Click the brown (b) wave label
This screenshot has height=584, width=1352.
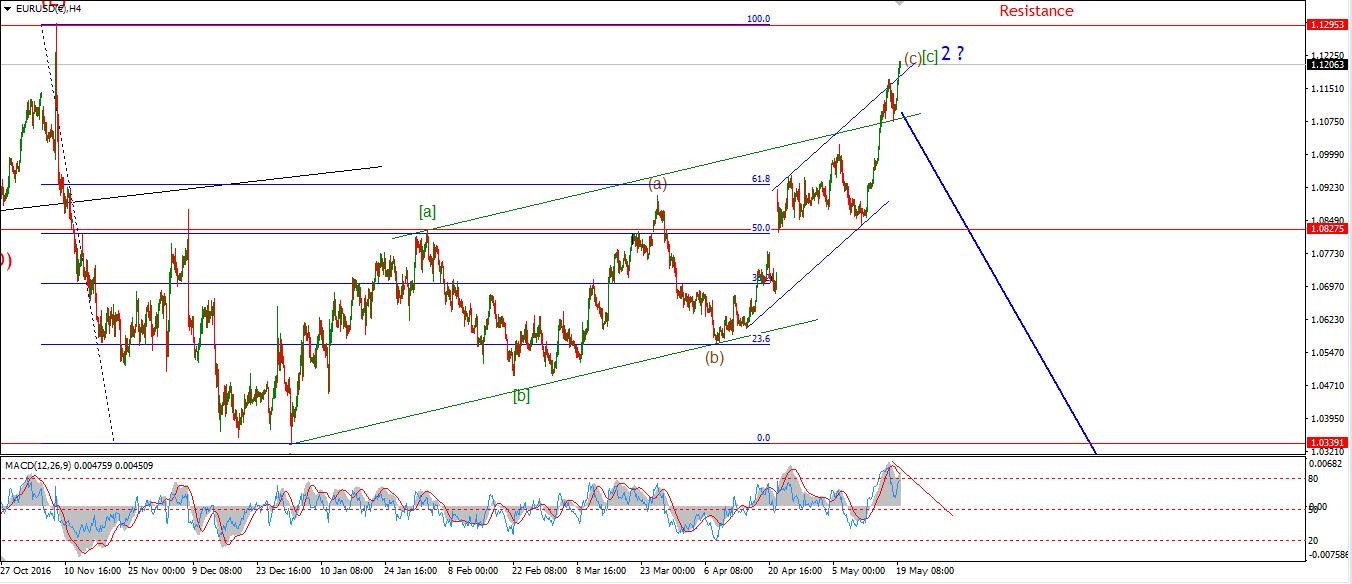pos(714,358)
